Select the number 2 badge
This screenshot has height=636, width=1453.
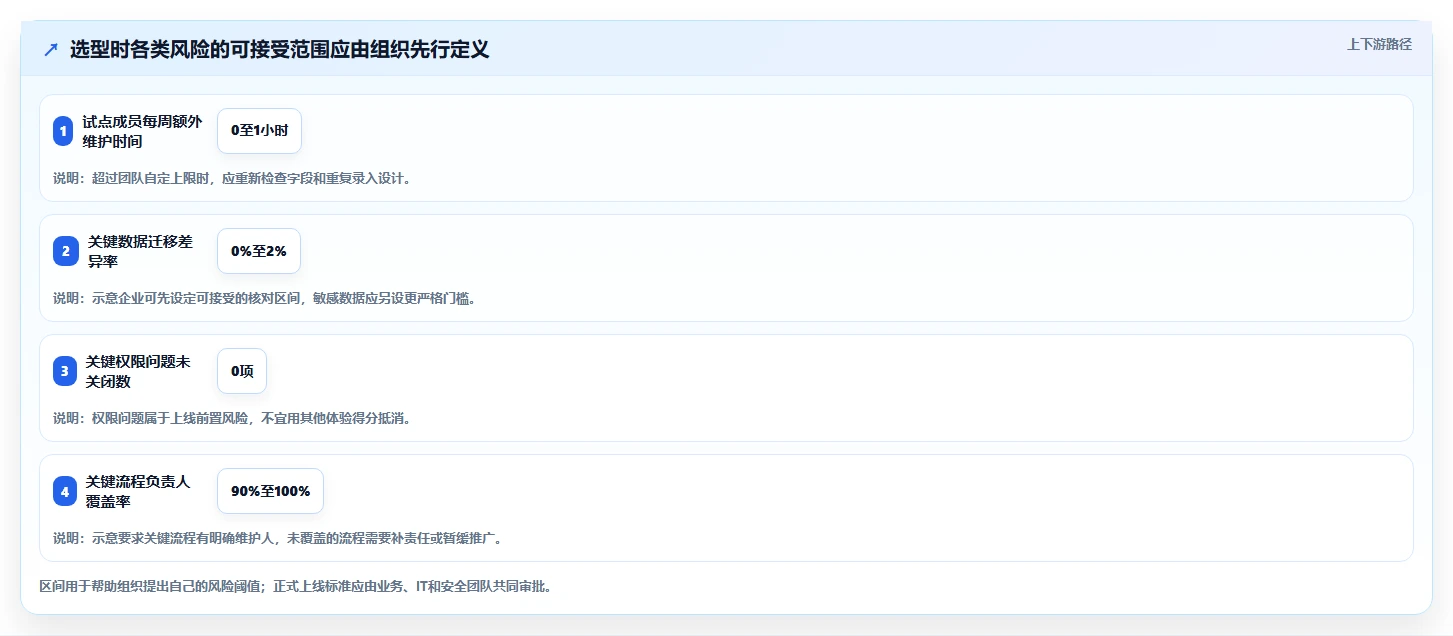tap(65, 251)
